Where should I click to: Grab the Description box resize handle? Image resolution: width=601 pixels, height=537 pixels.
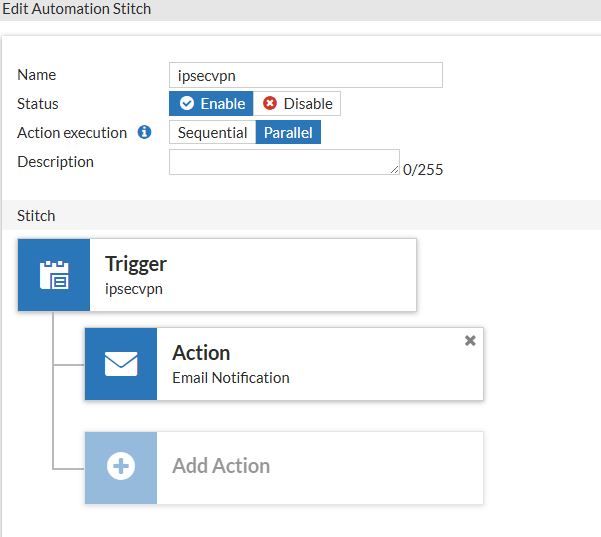395,171
